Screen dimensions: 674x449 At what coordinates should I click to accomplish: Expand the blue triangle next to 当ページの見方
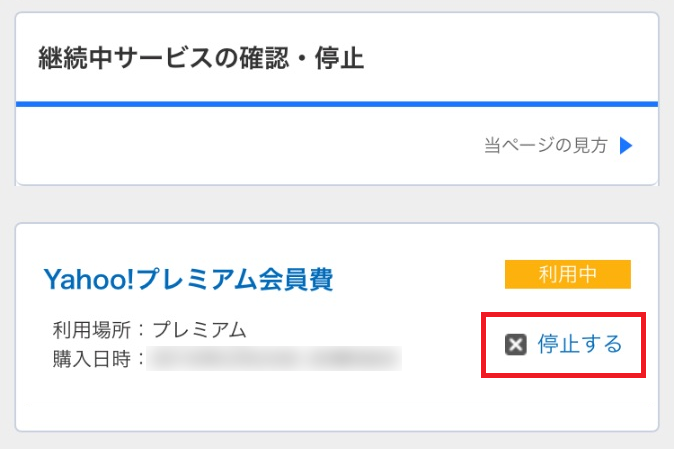(626, 146)
